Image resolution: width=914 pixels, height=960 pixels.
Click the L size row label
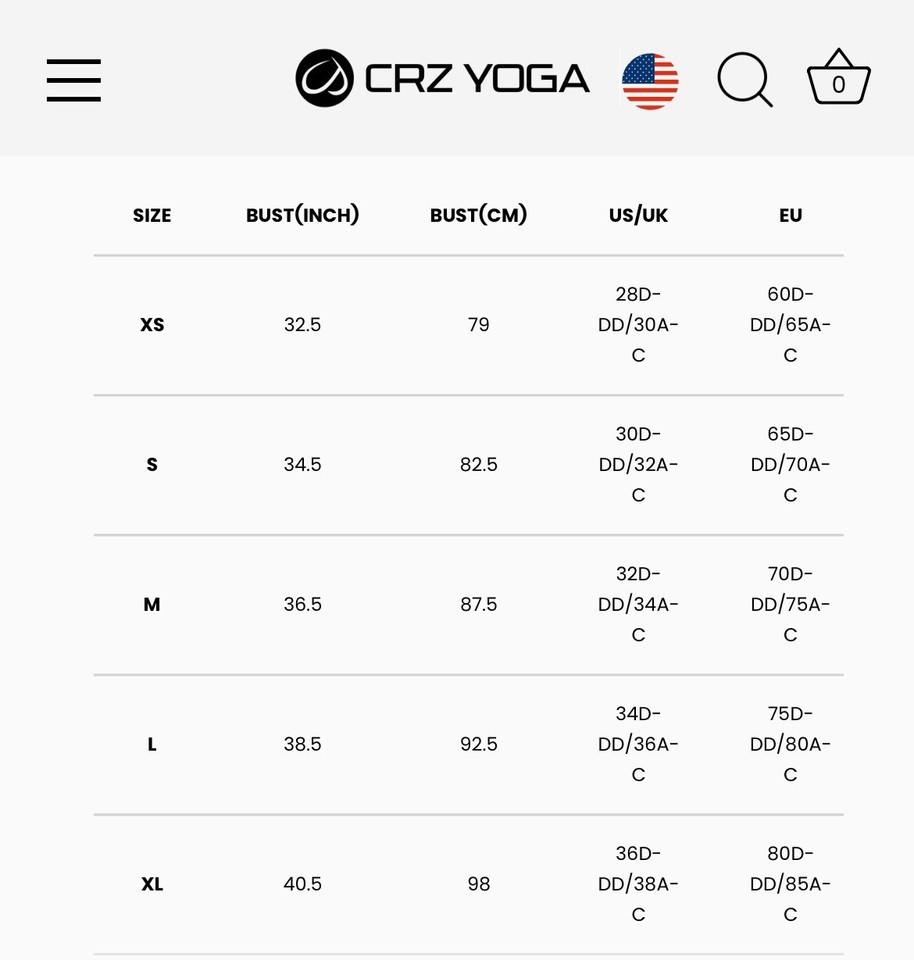point(152,744)
